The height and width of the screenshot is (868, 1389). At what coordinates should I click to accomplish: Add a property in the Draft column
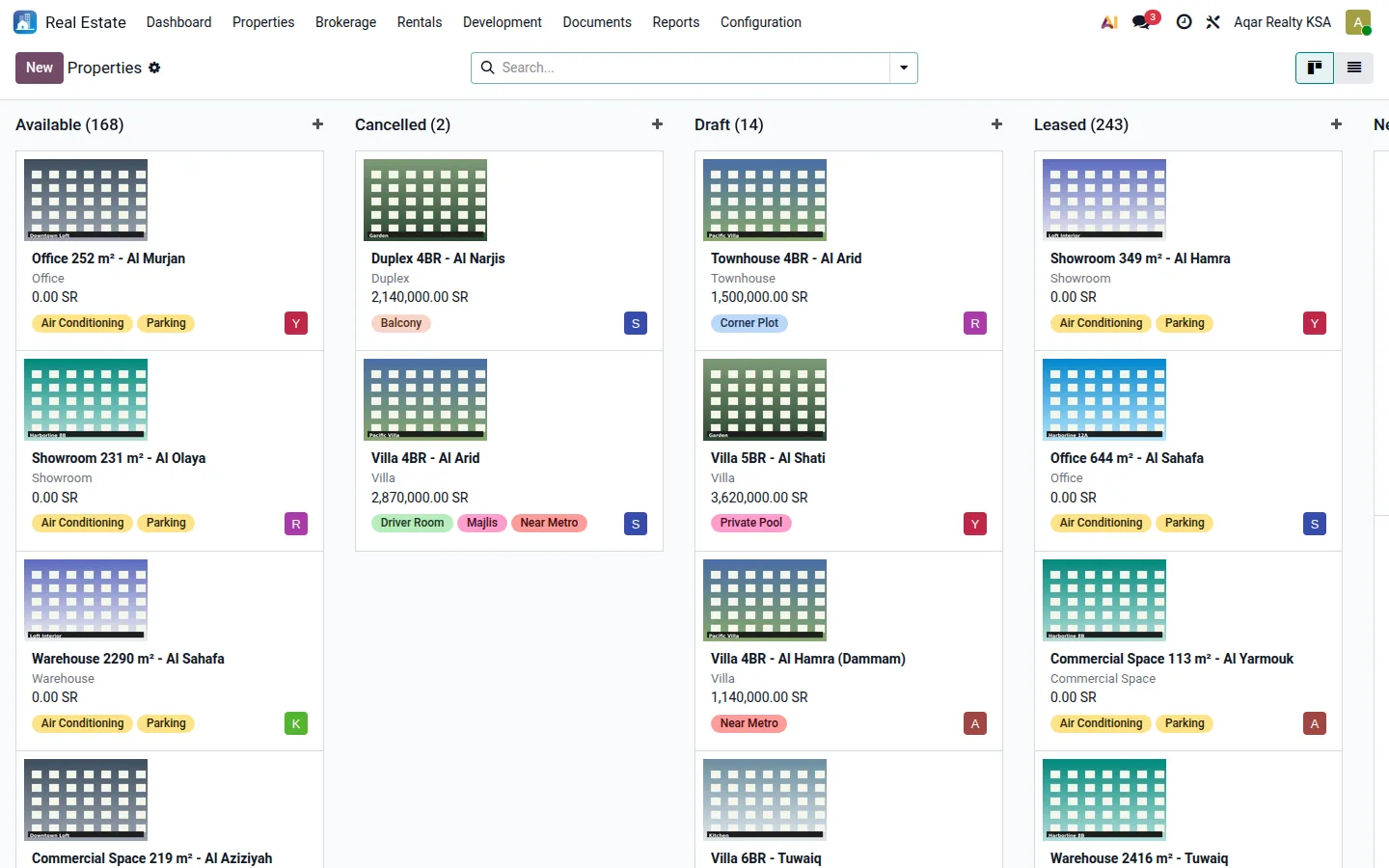click(996, 124)
